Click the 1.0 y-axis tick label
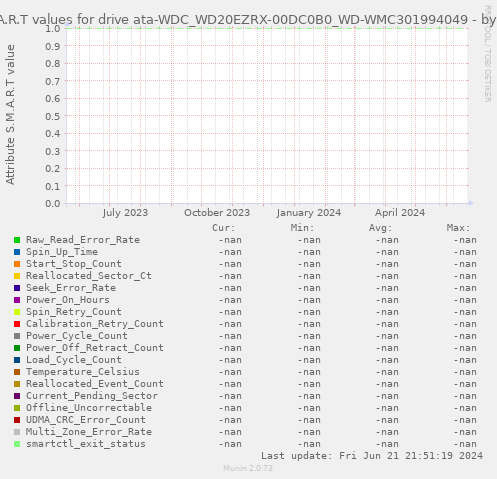The width and height of the screenshot is (497, 479). pos(53,28)
